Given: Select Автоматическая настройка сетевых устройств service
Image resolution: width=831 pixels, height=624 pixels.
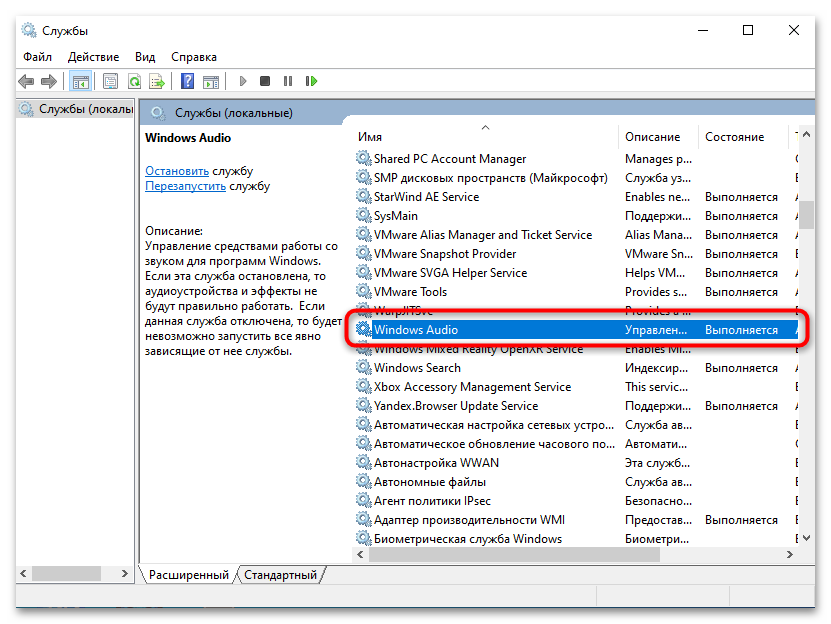Looking at the screenshot, I should [576, 425].
